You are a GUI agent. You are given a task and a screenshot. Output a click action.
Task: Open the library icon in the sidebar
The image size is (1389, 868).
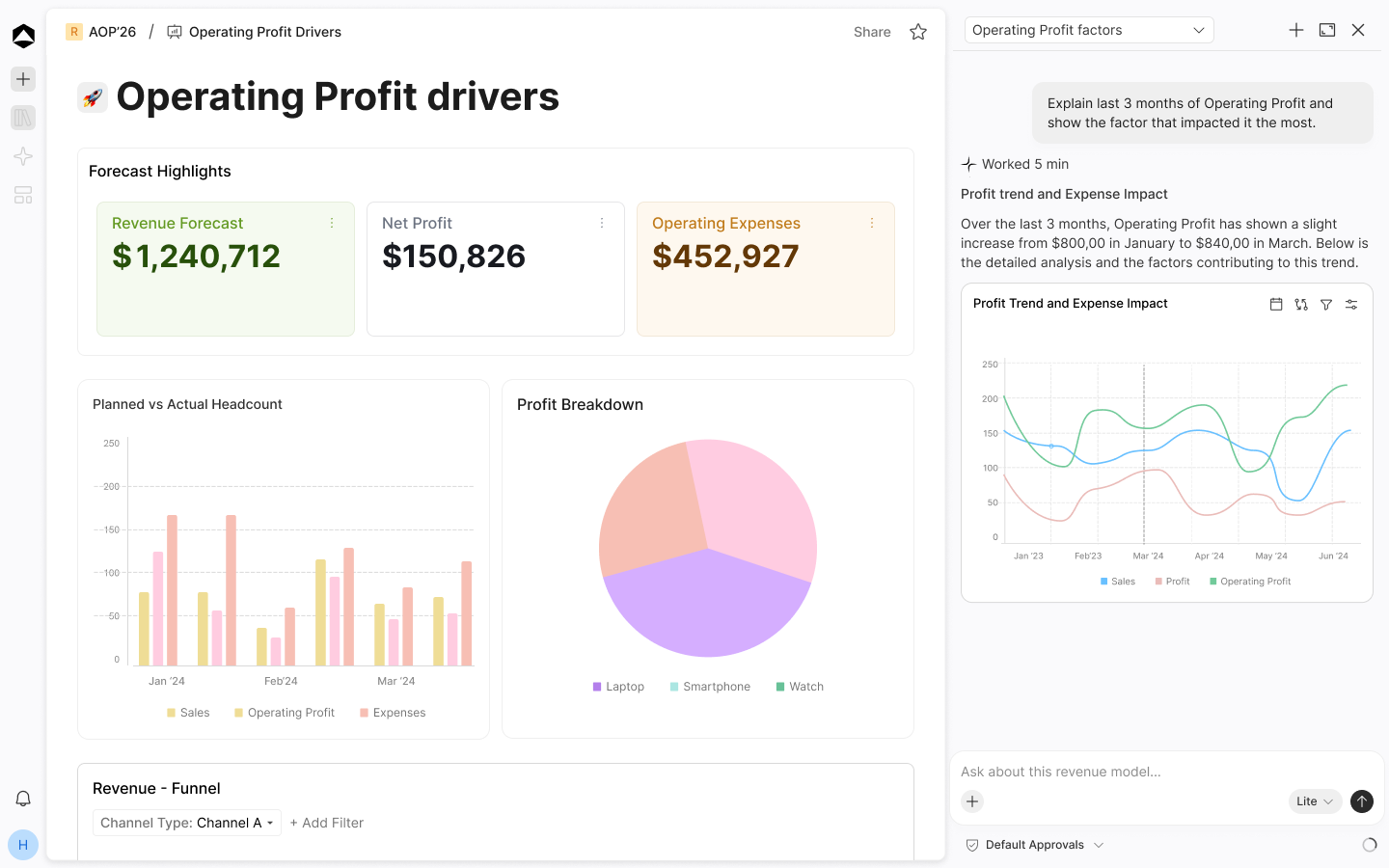click(x=23, y=118)
